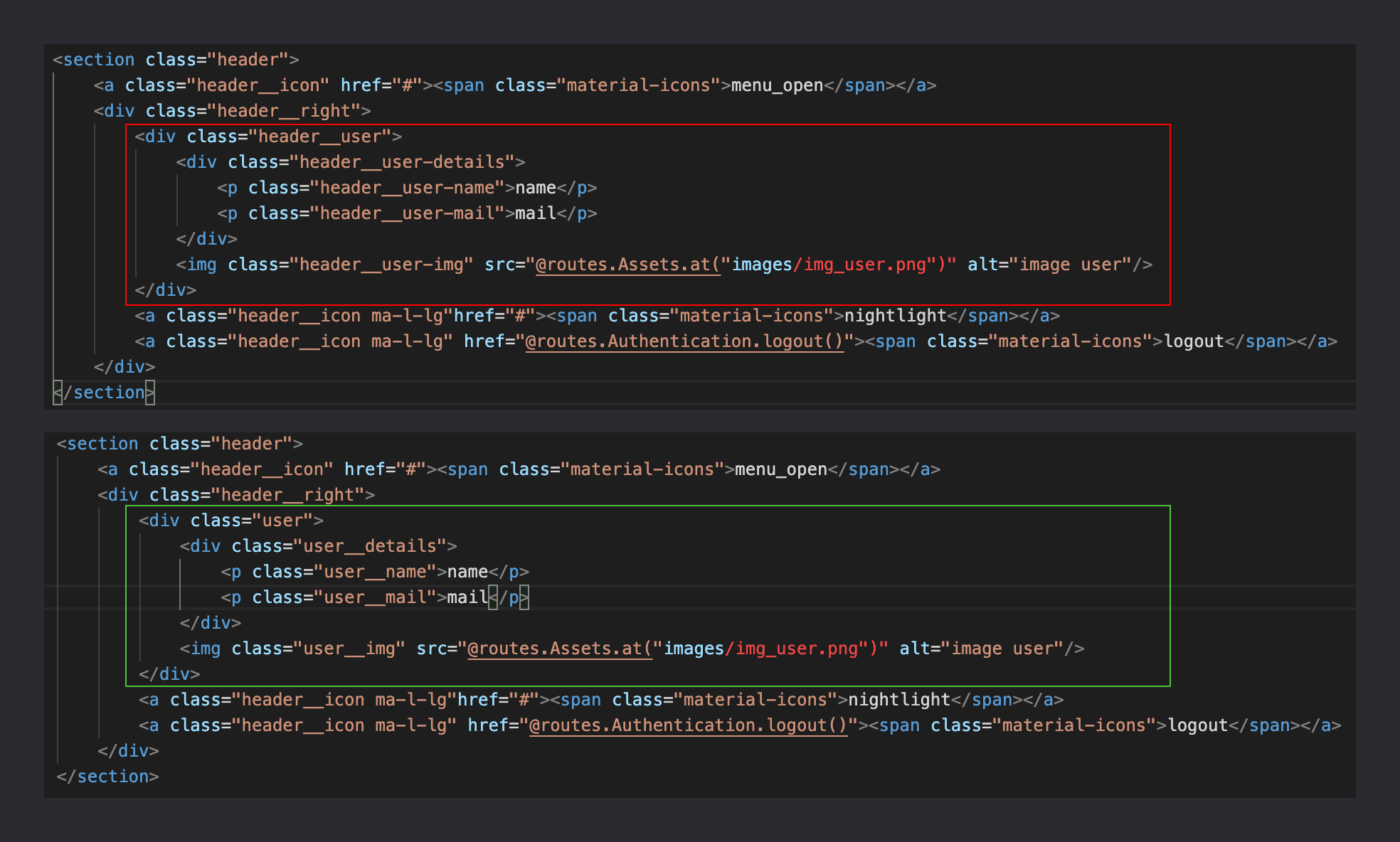Click @routes.Assets.at on the user__img line
Screen dimensions: 1400x842
tap(555, 649)
